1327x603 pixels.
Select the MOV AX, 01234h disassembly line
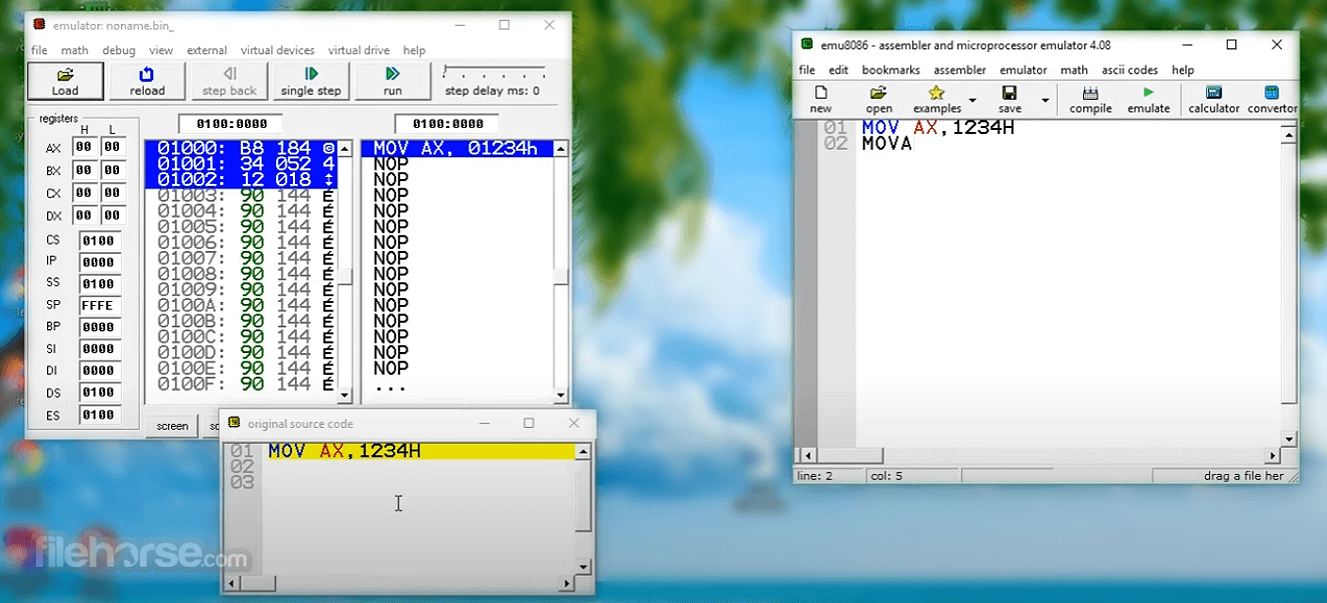456,149
